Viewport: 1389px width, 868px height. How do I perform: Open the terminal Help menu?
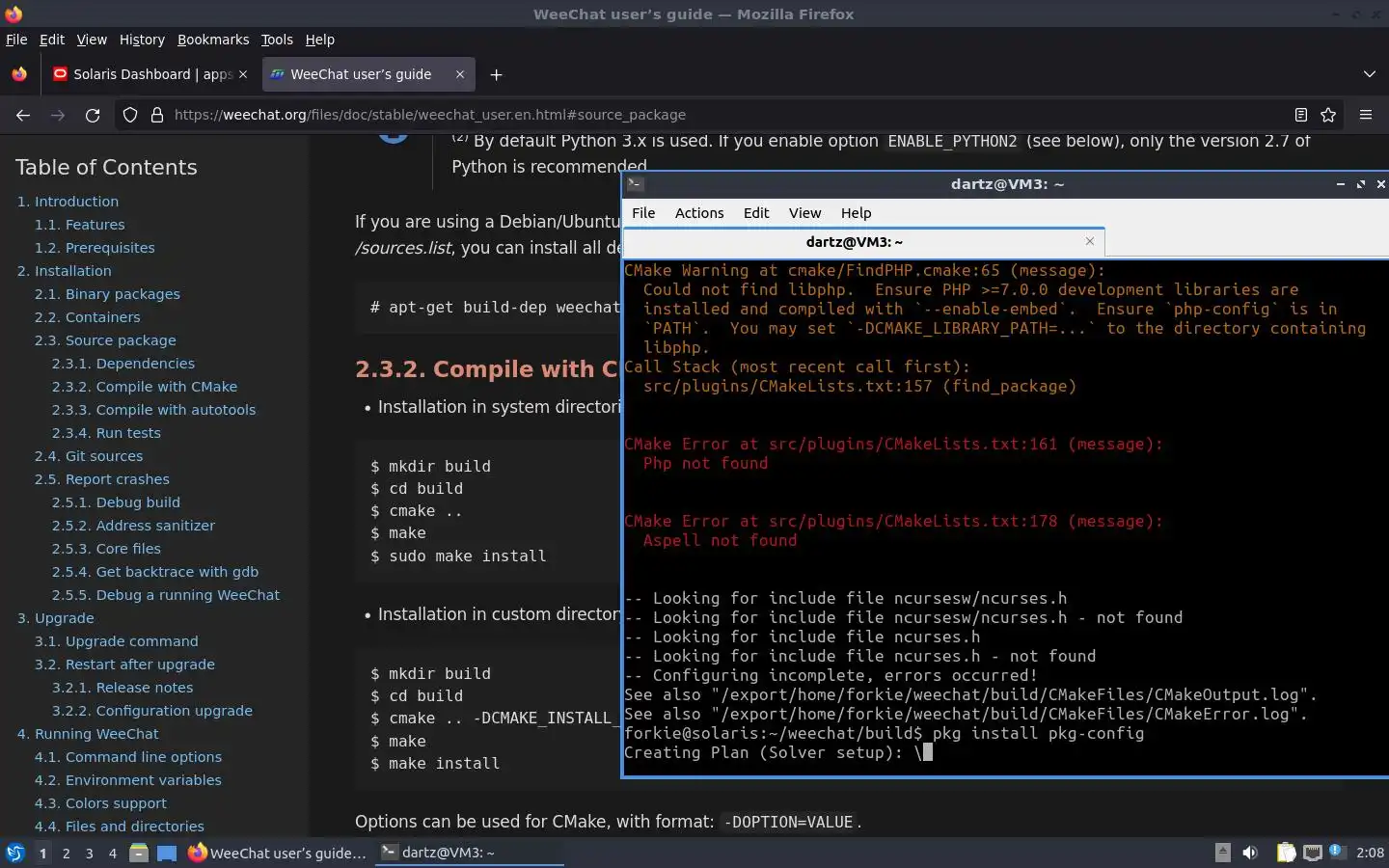pyautogui.click(x=856, y=213)
